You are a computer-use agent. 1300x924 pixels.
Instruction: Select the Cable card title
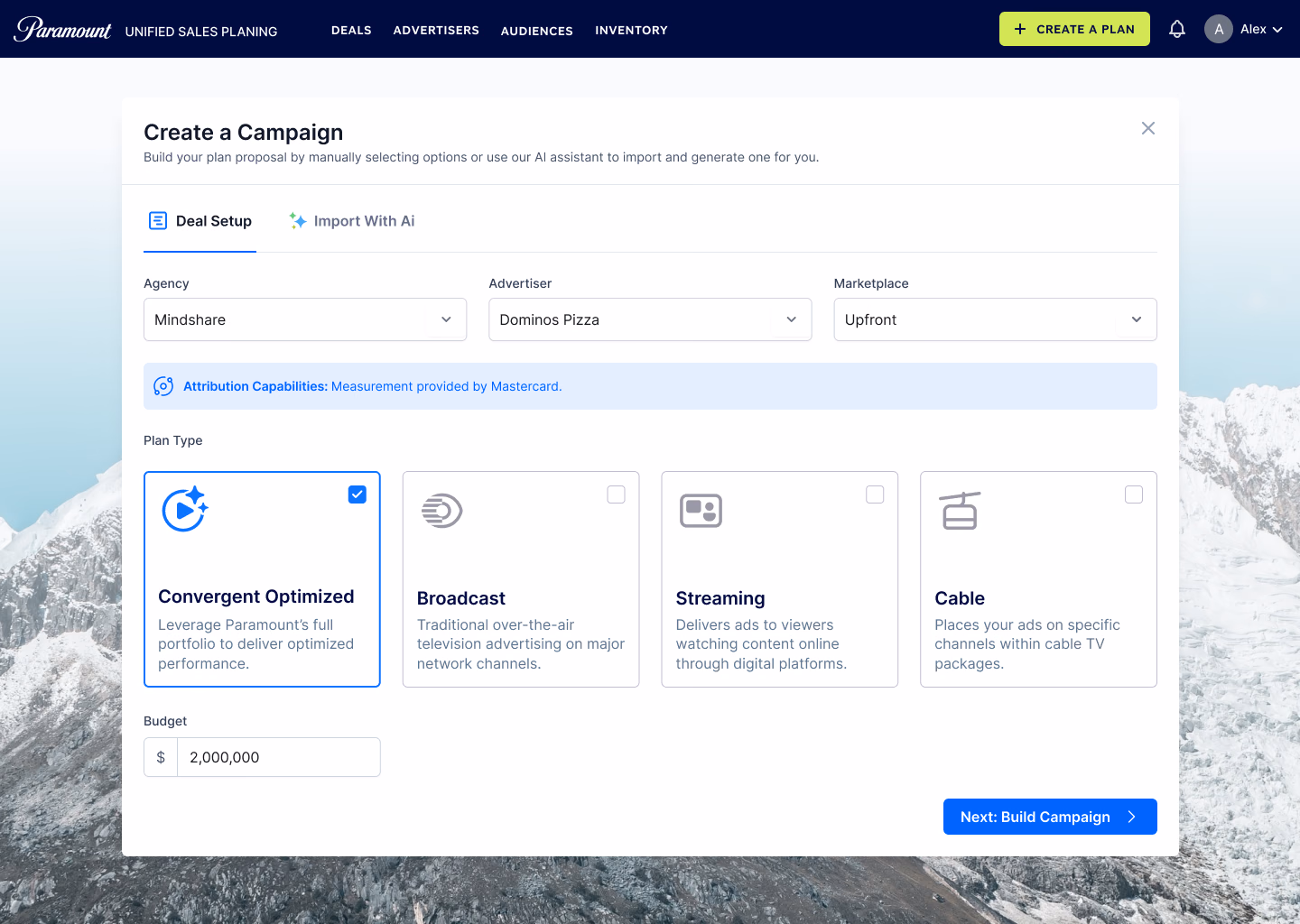click(x=960, y=598)
